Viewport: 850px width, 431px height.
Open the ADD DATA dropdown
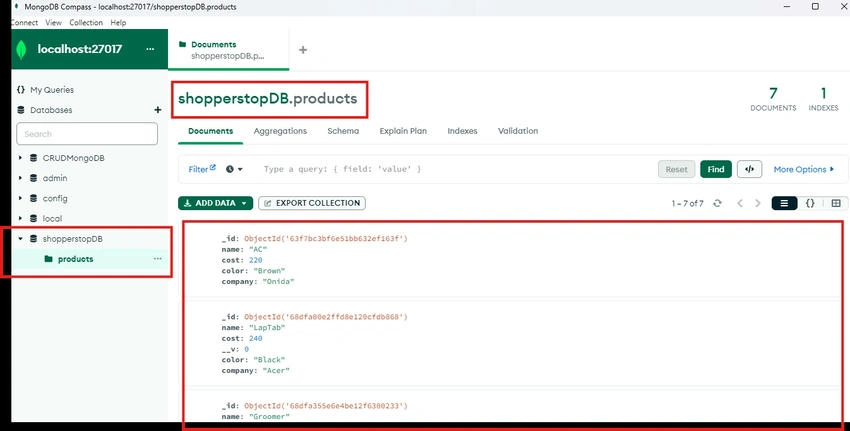coord(215,203)
